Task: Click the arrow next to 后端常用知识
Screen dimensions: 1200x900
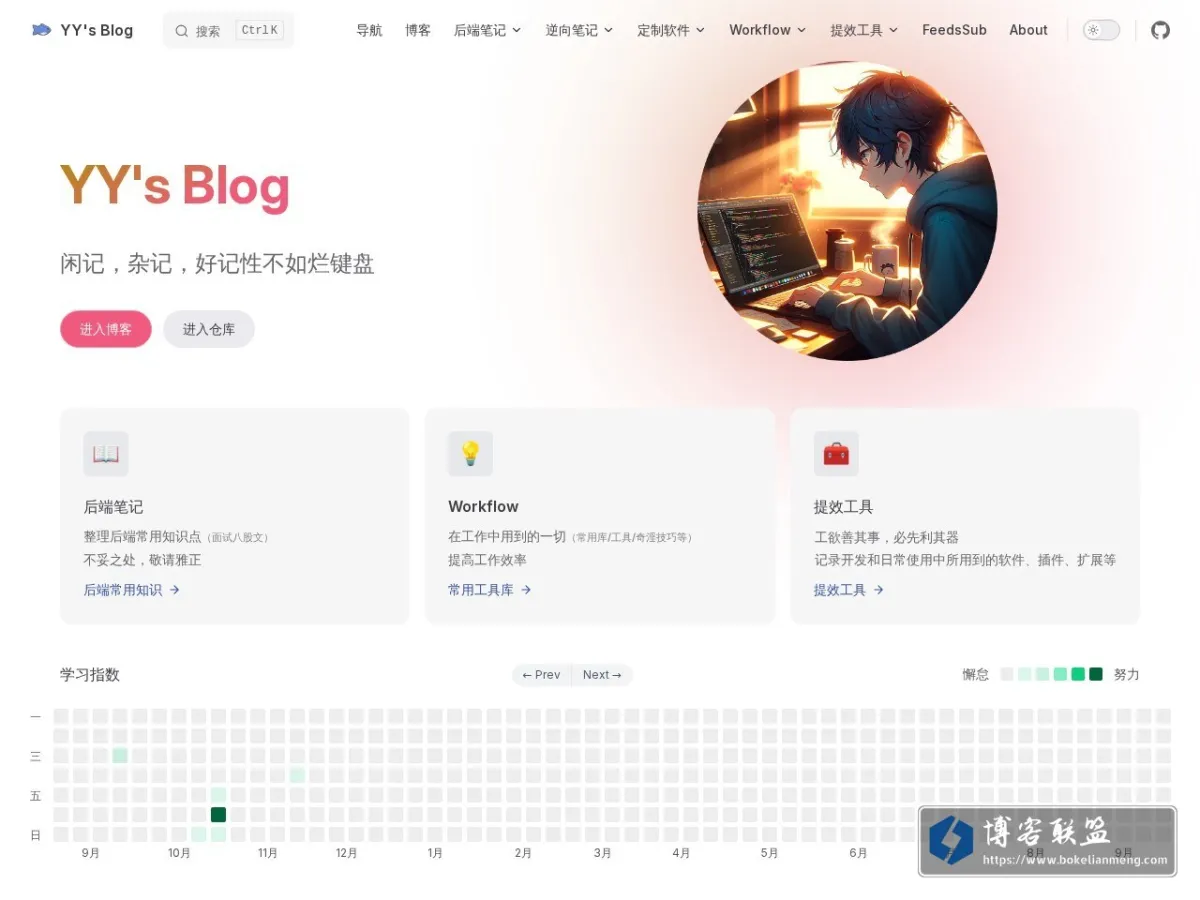Action: coord(175,590)
